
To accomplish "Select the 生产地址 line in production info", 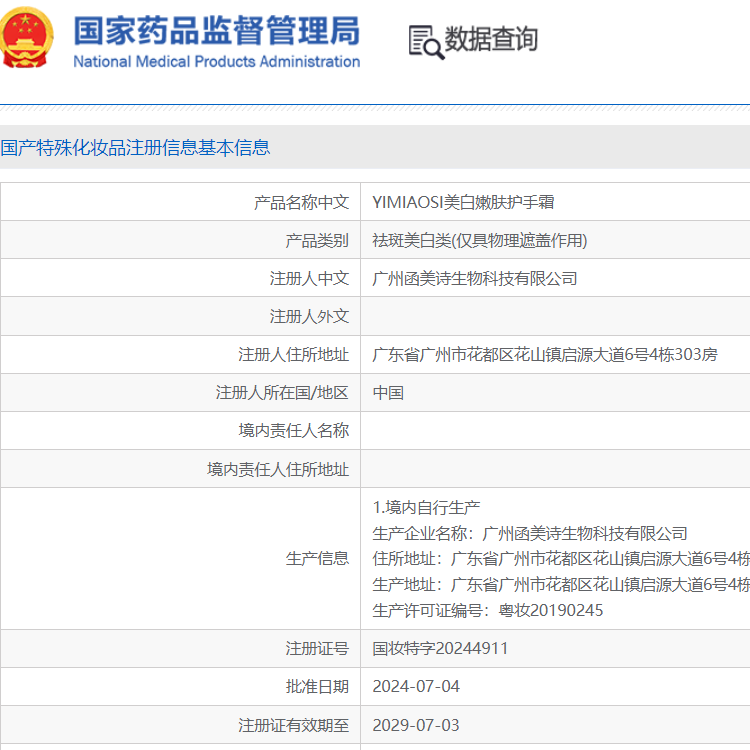I will click(x=561, y=585).
